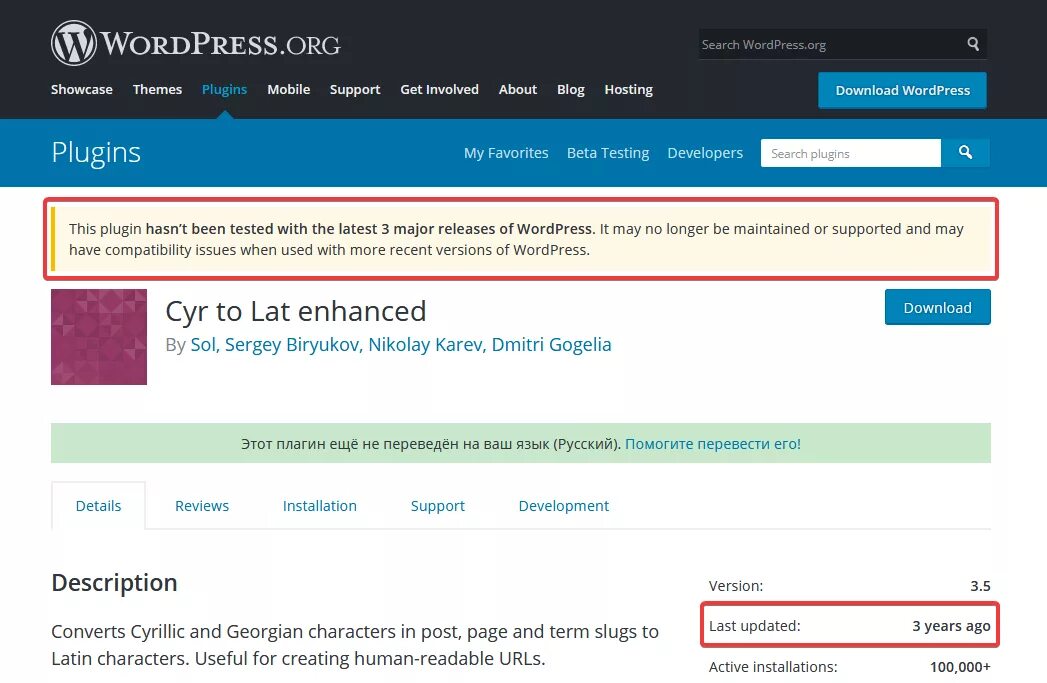Click the blue plugin search magnifier button

(x=966, y=153)
